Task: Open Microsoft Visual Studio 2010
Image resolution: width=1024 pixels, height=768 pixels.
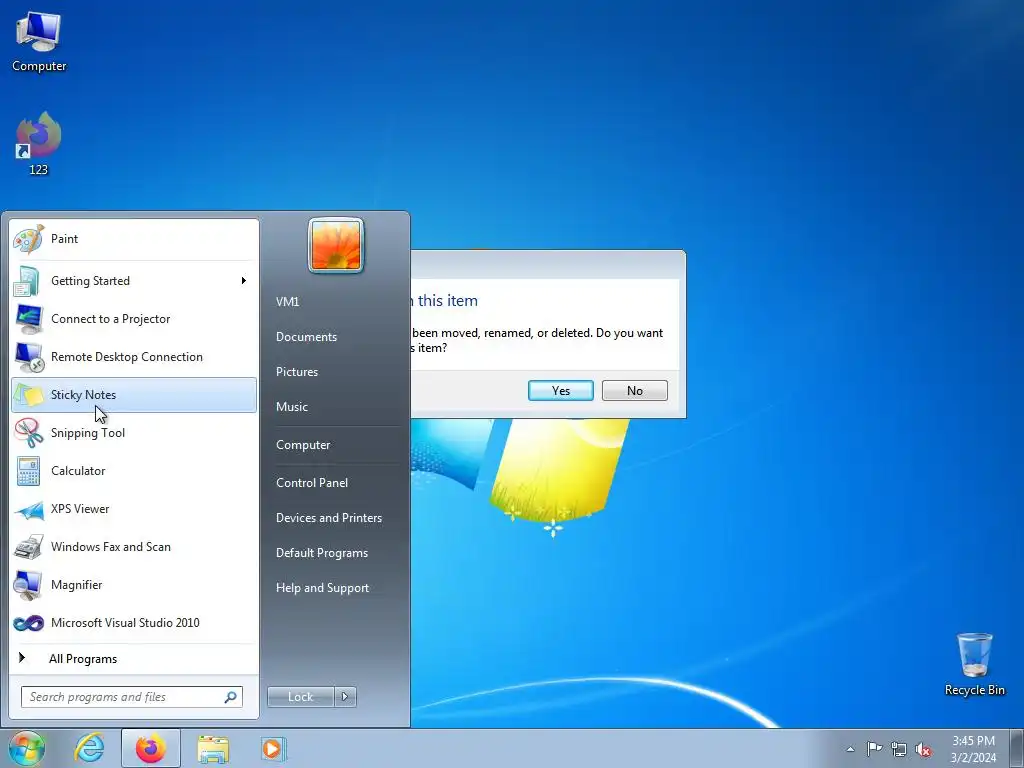Action: [x=134, y=622]
